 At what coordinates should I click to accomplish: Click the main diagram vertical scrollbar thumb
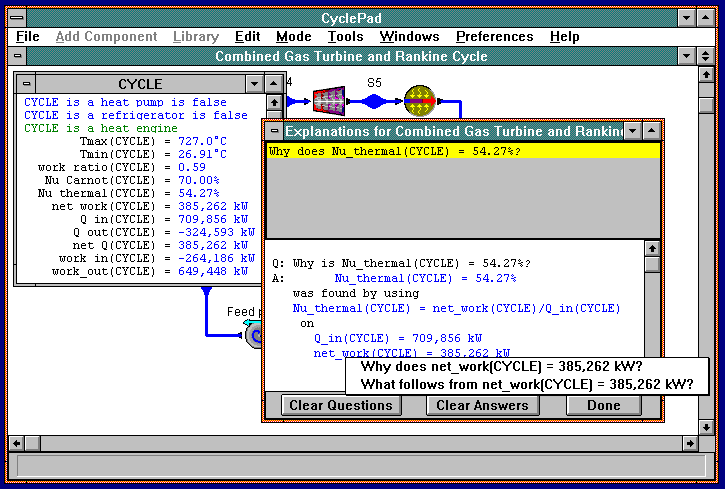coord(706,105)
